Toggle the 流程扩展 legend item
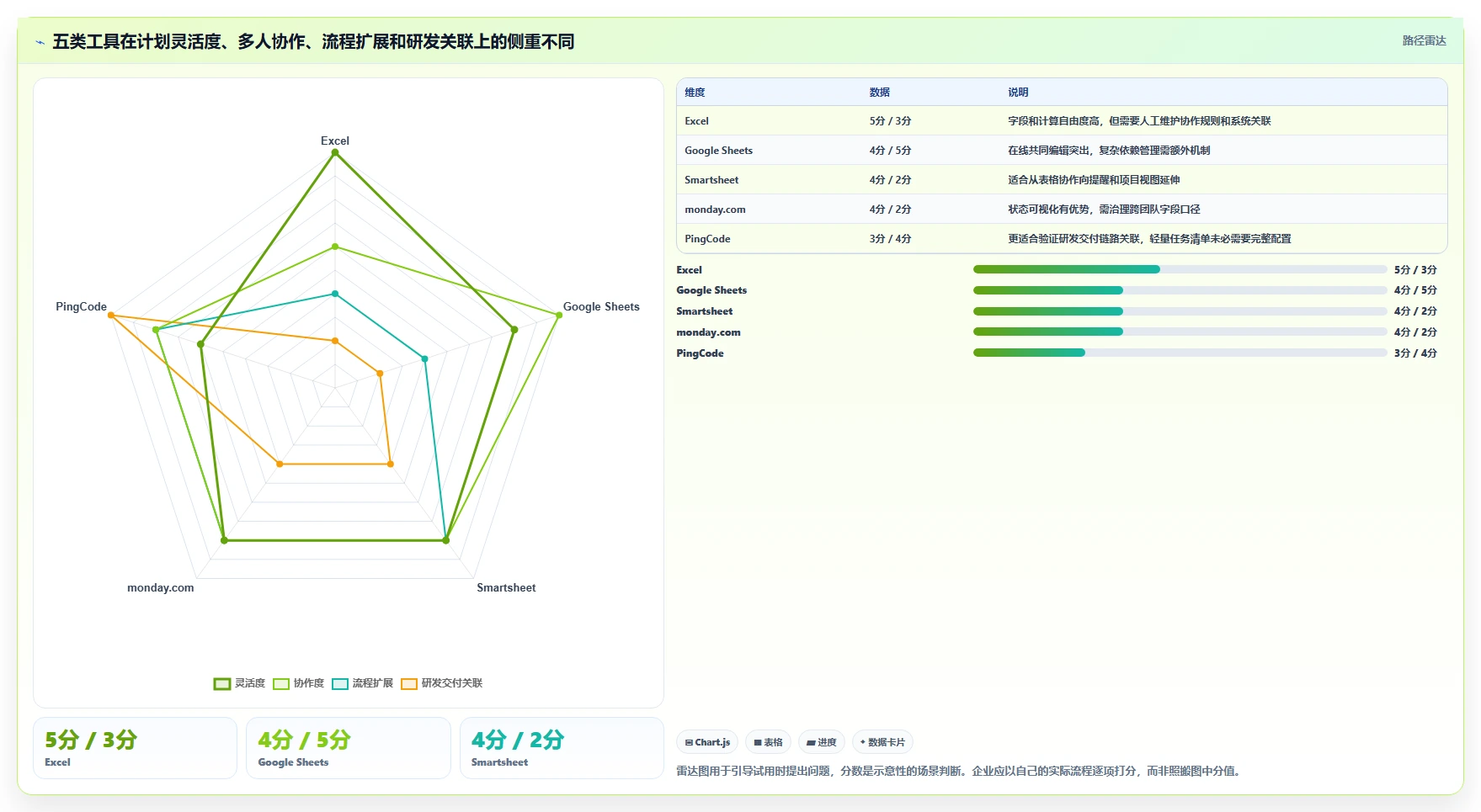The height and width of the screenshot is (812, 1481). coord(362,683)
